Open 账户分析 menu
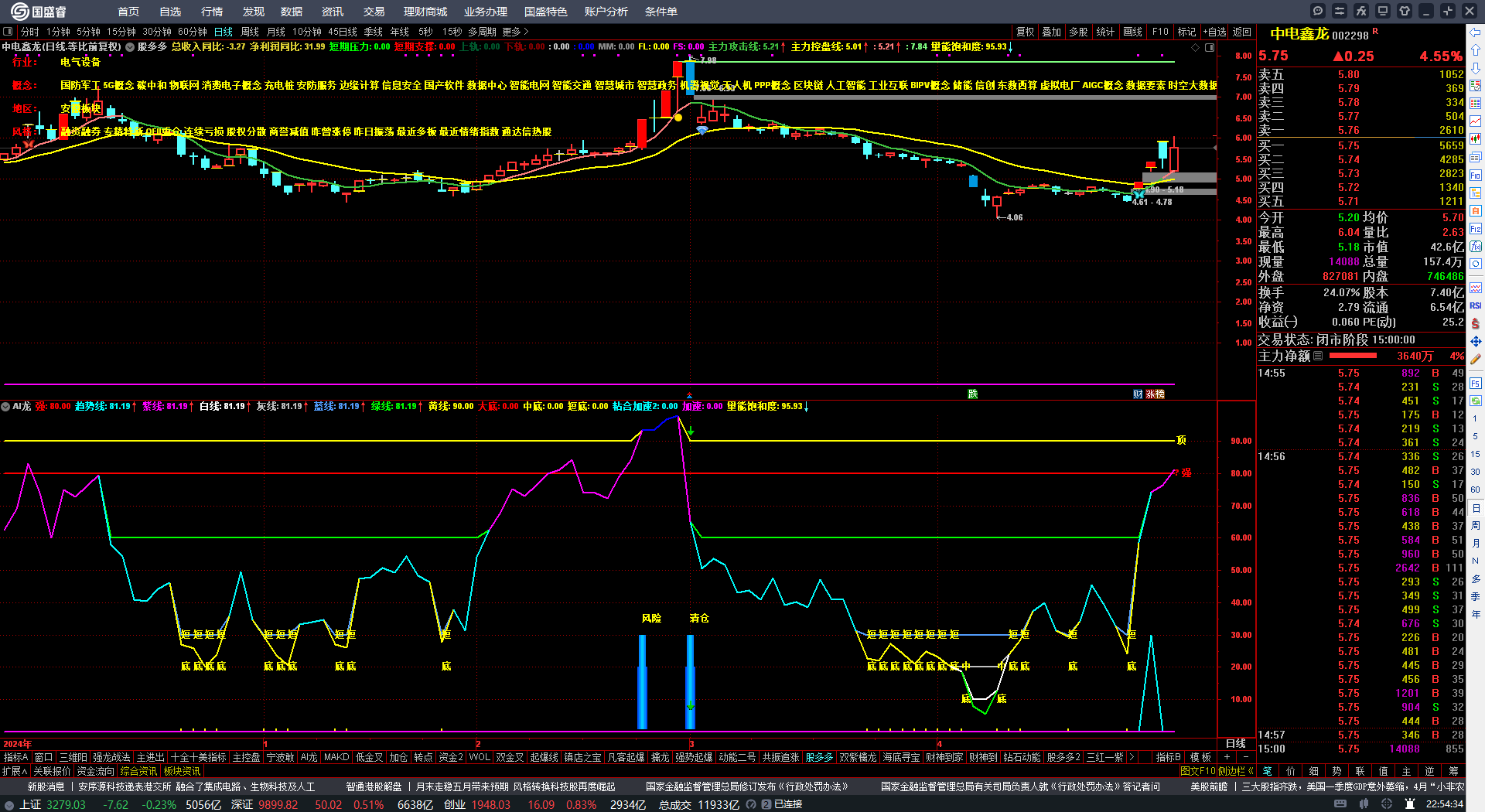This screenshot has width=1485, height=812. 606,12
